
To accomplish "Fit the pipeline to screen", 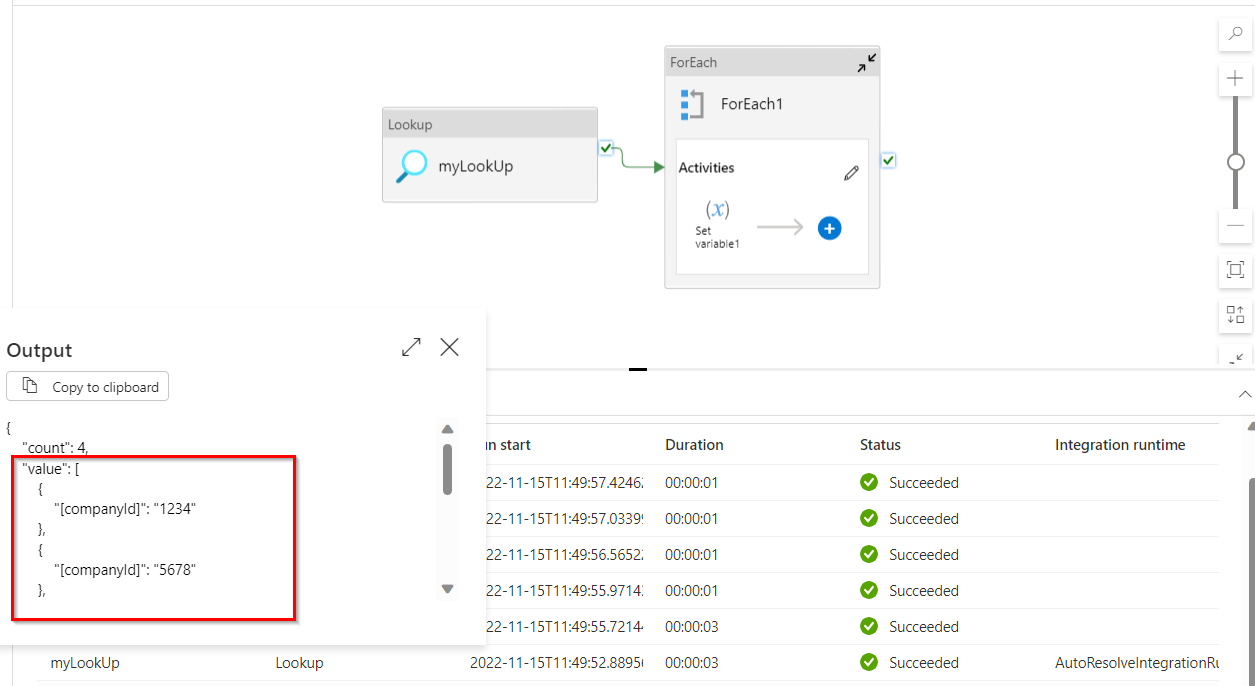I will click(x=1235, y=270).
